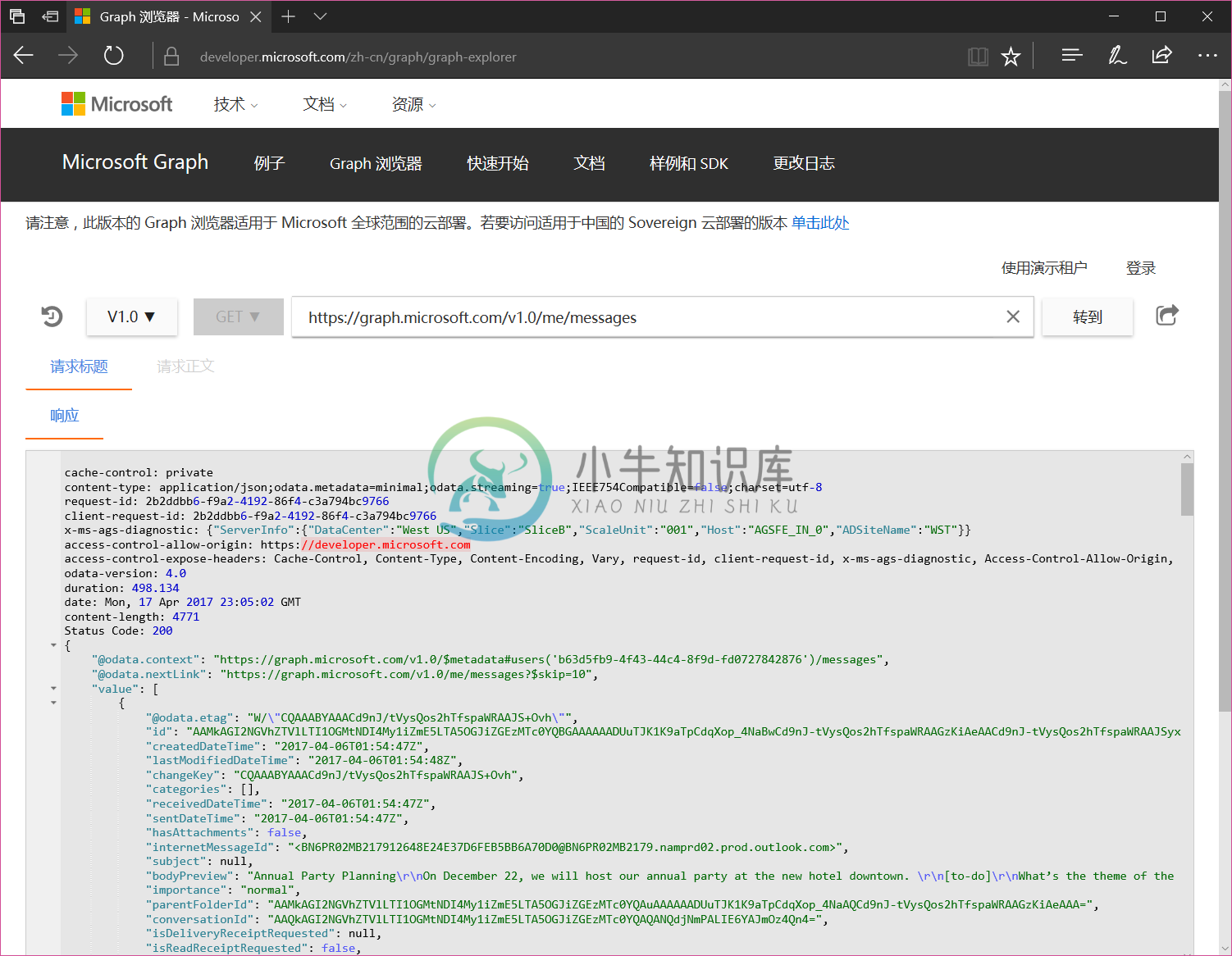The width and height of the screenshot is (1232, 956).
Task: Click the set tabs aside icon
Action: pyautogui.click(x=50, y=16)
